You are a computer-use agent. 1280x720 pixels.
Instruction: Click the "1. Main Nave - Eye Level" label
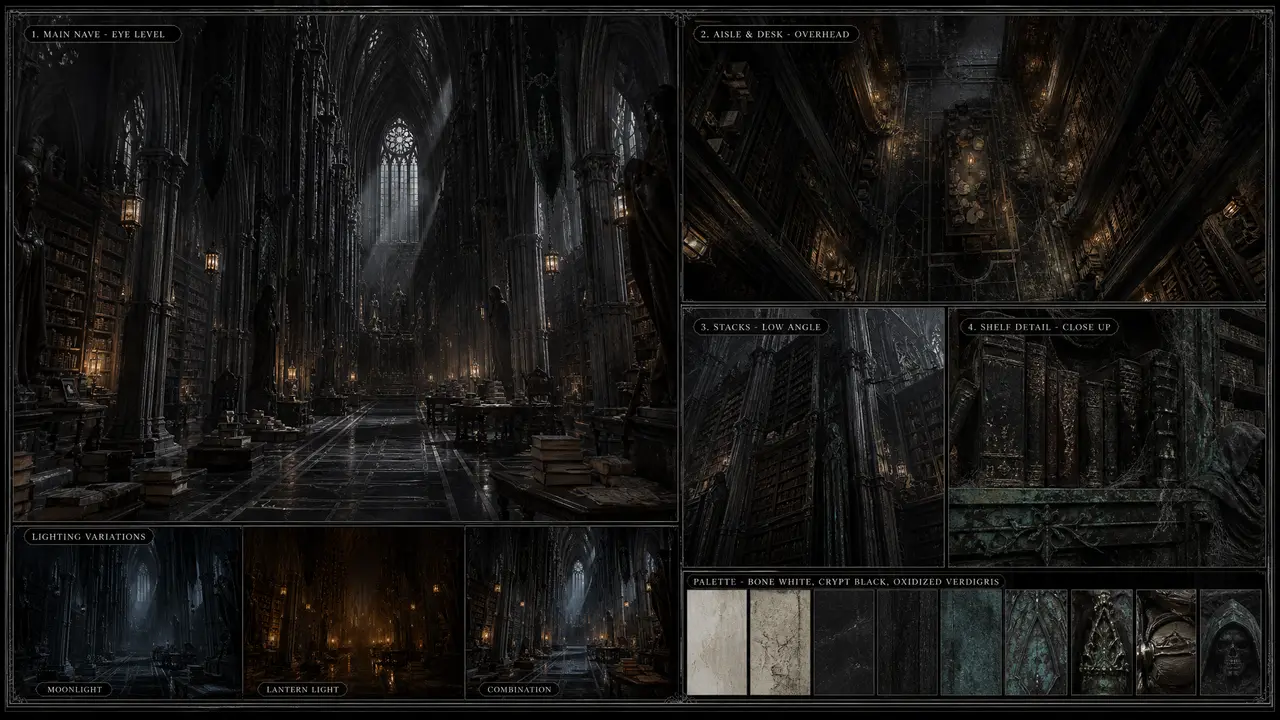click(102, 34)
